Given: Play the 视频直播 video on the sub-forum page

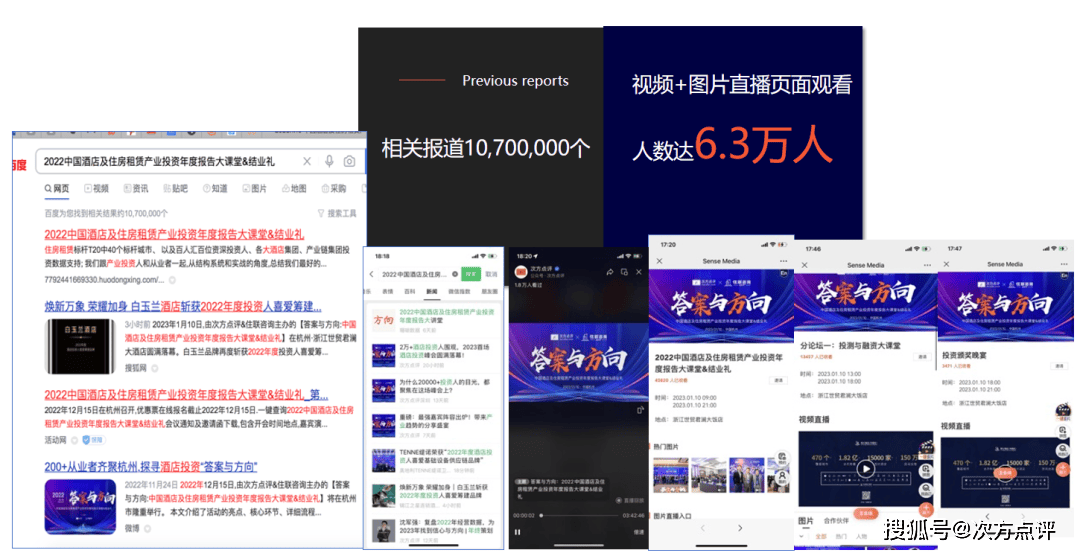Looking at the screenshot, I should (x=866, y=468).
